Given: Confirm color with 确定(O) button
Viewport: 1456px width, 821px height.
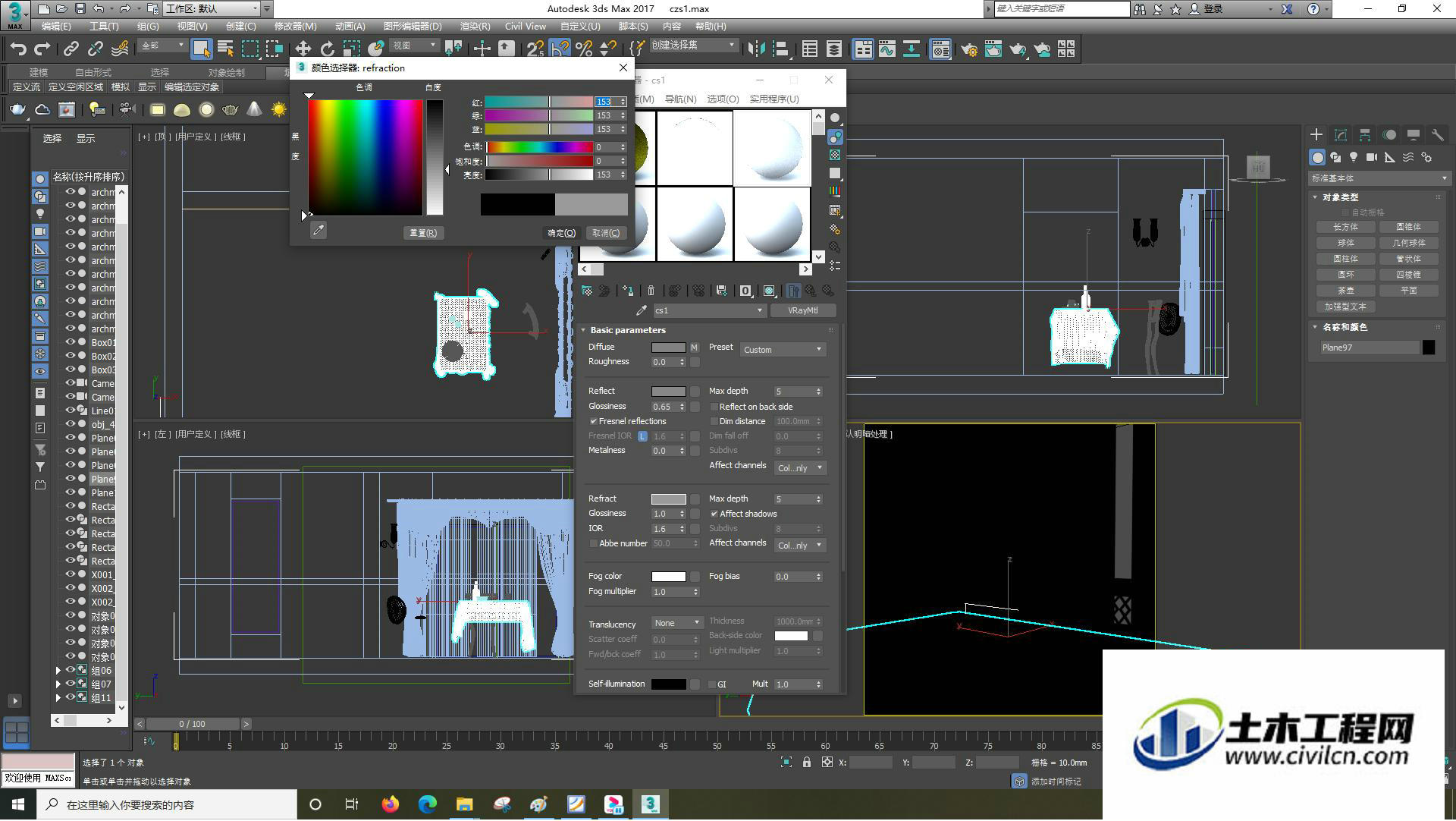Looking at the screenshot, I should tap(561, 233).
